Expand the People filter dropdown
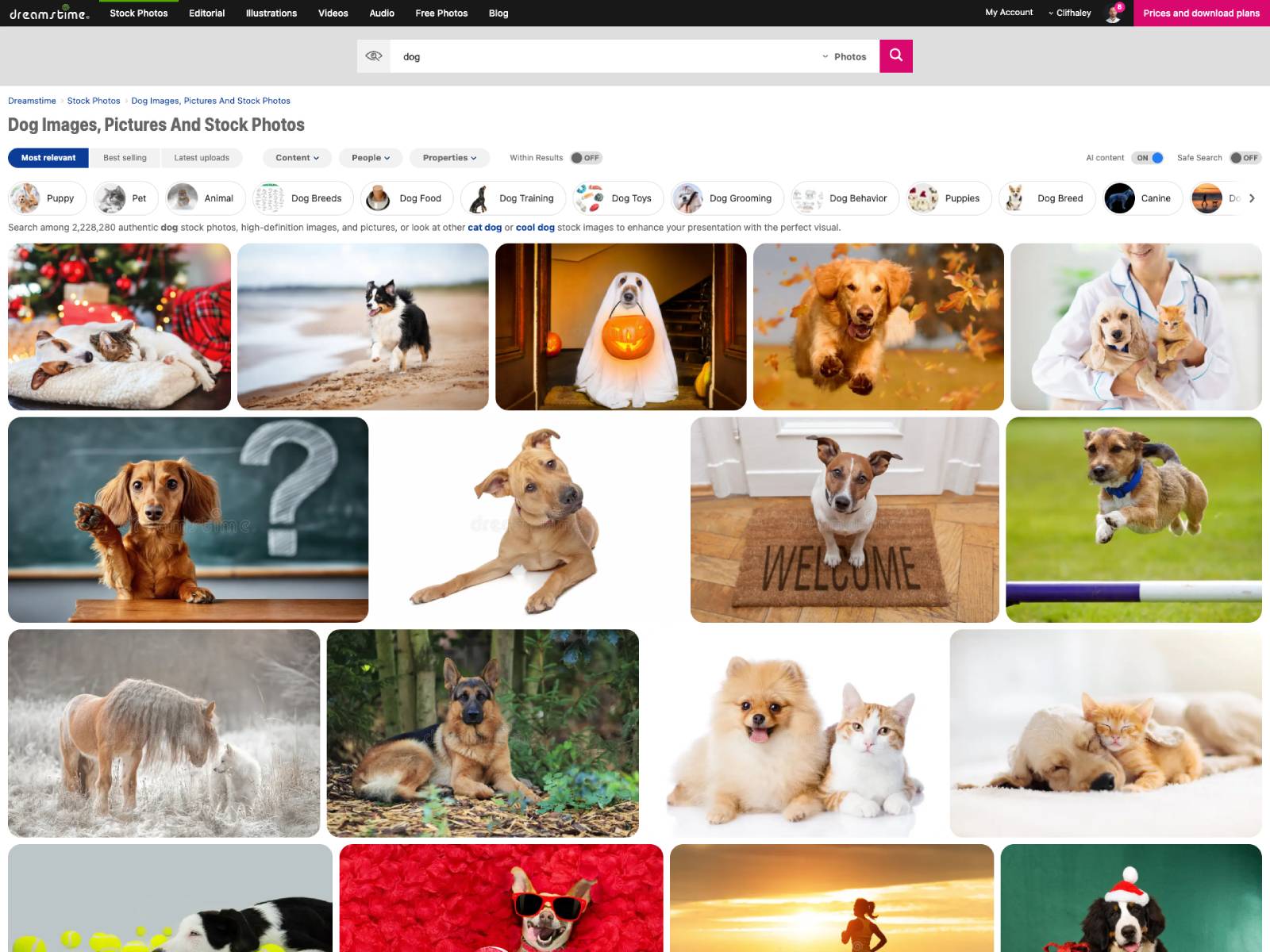This screenshot has width=1270, height=952. coord(370,158)
